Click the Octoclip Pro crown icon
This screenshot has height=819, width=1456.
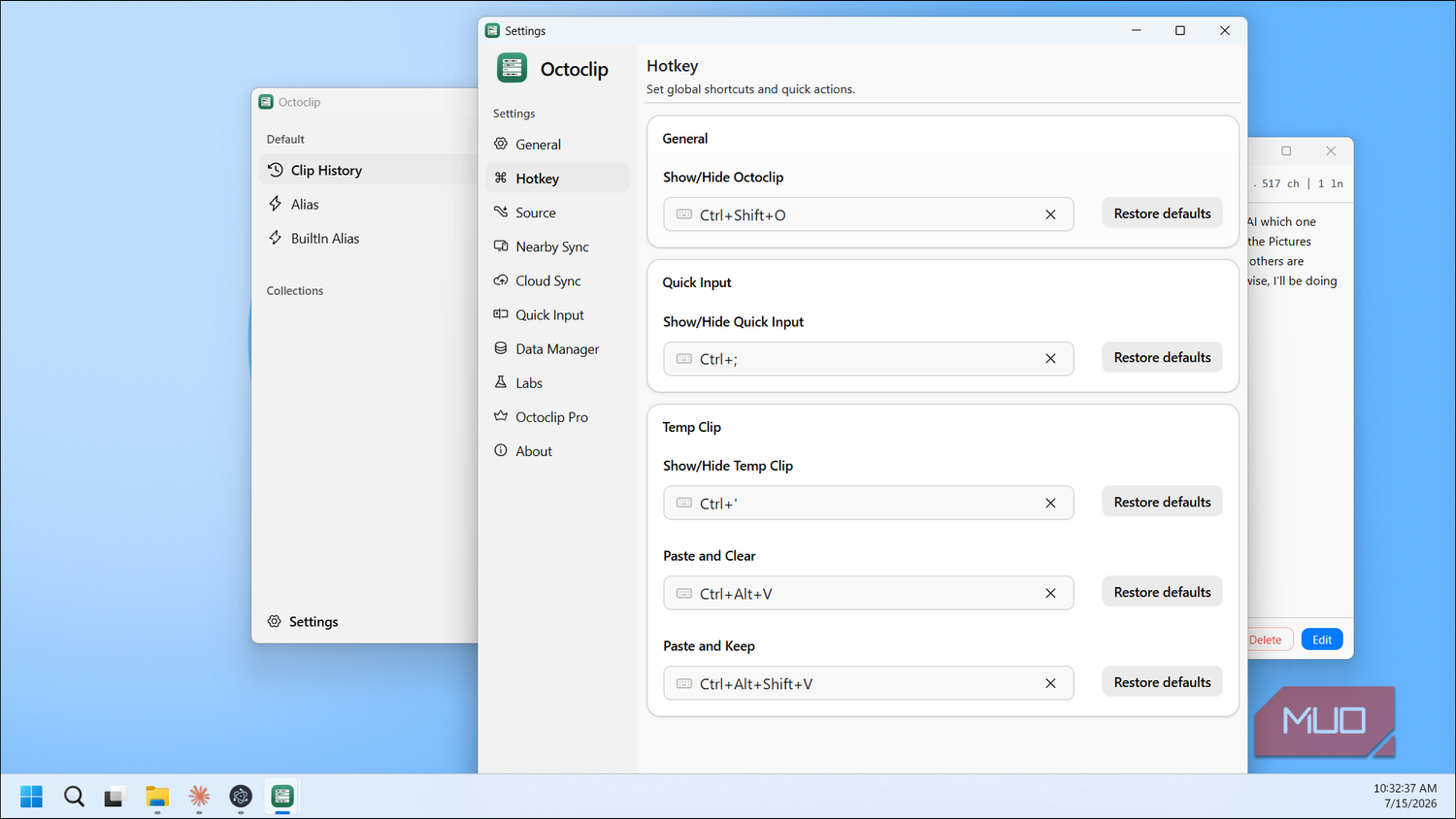pos(501,415)
